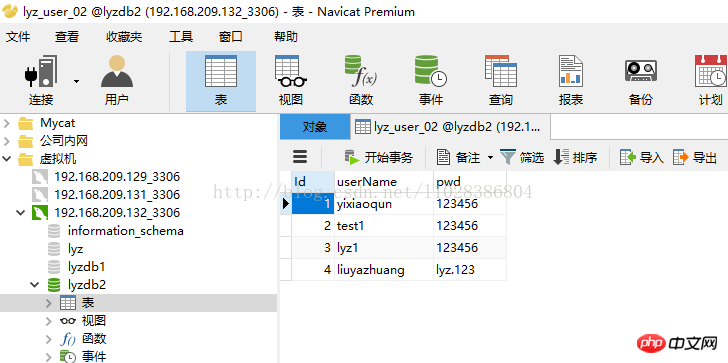Screen dimensions: 728x363
Task: Open the 报表 (Report) toolbar icon
Action: (571, 81)
